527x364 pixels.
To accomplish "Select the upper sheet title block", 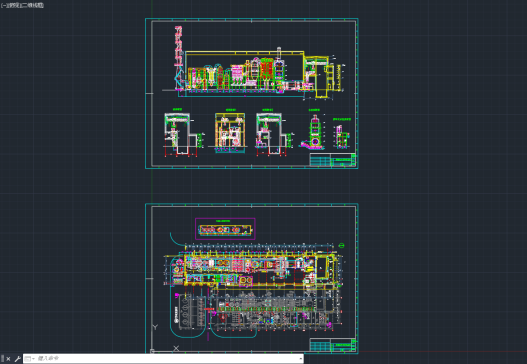I will coord(332,160).
